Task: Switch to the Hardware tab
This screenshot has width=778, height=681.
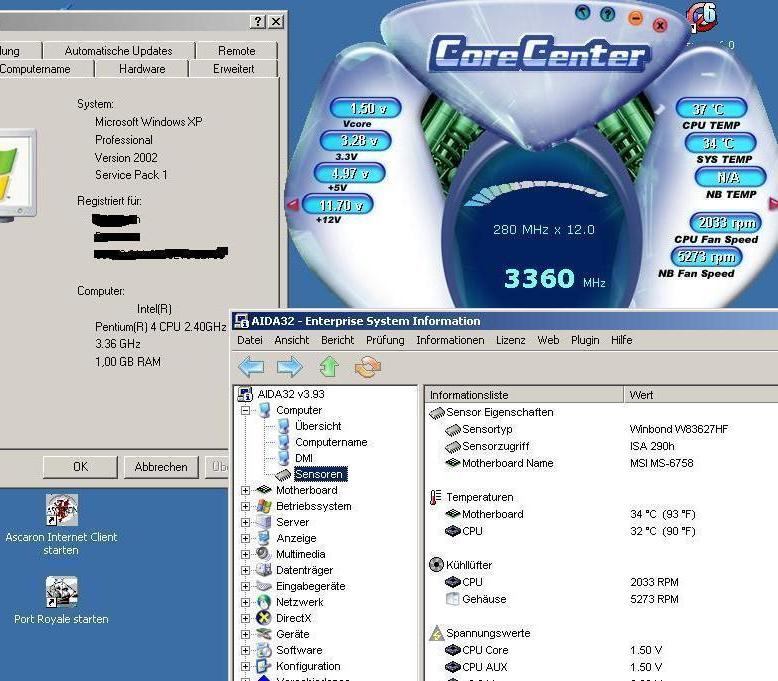Action: pyautogui.click(x=142, y=69)
